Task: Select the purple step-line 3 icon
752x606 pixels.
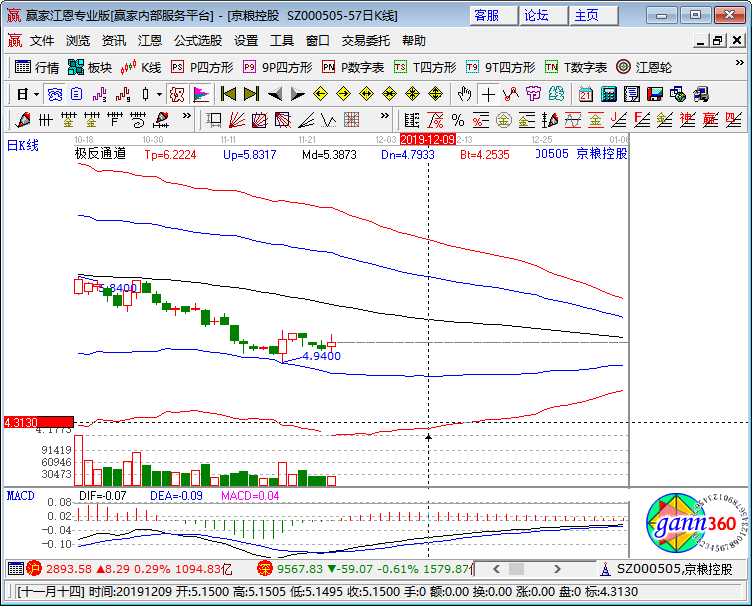Action: 100,94
